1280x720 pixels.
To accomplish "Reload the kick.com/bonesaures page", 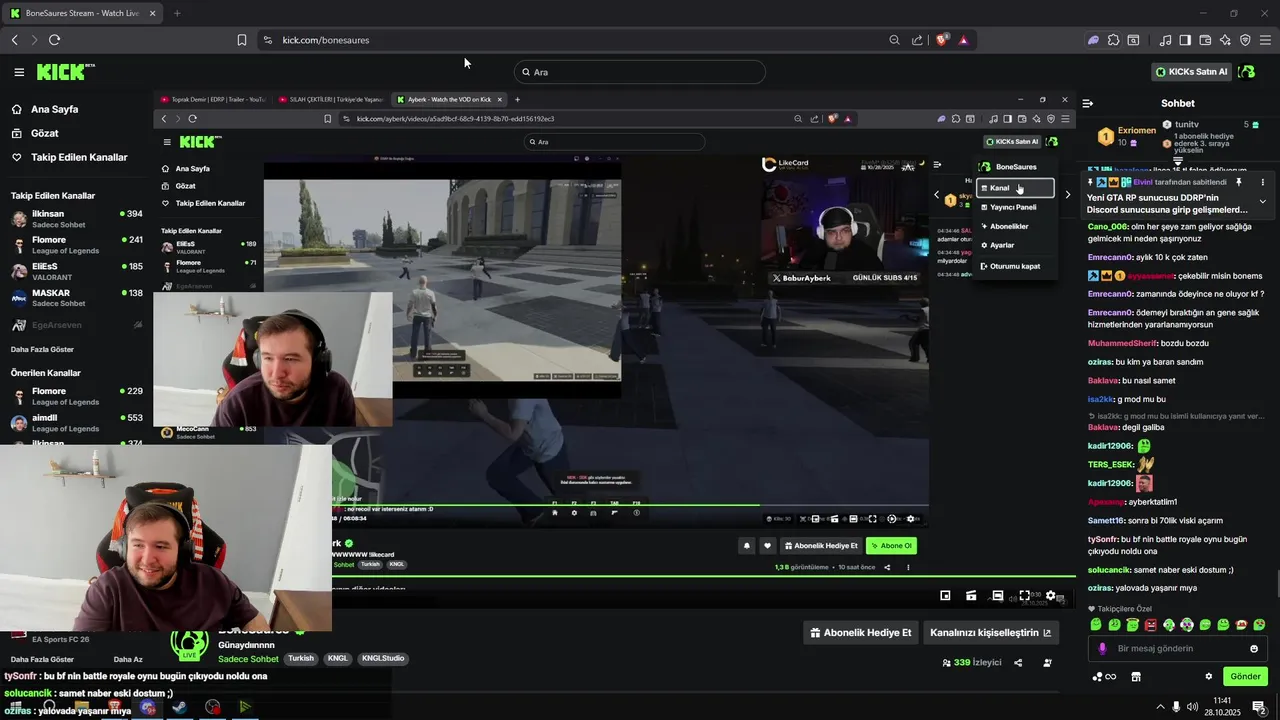I will [x=54, y=40].
